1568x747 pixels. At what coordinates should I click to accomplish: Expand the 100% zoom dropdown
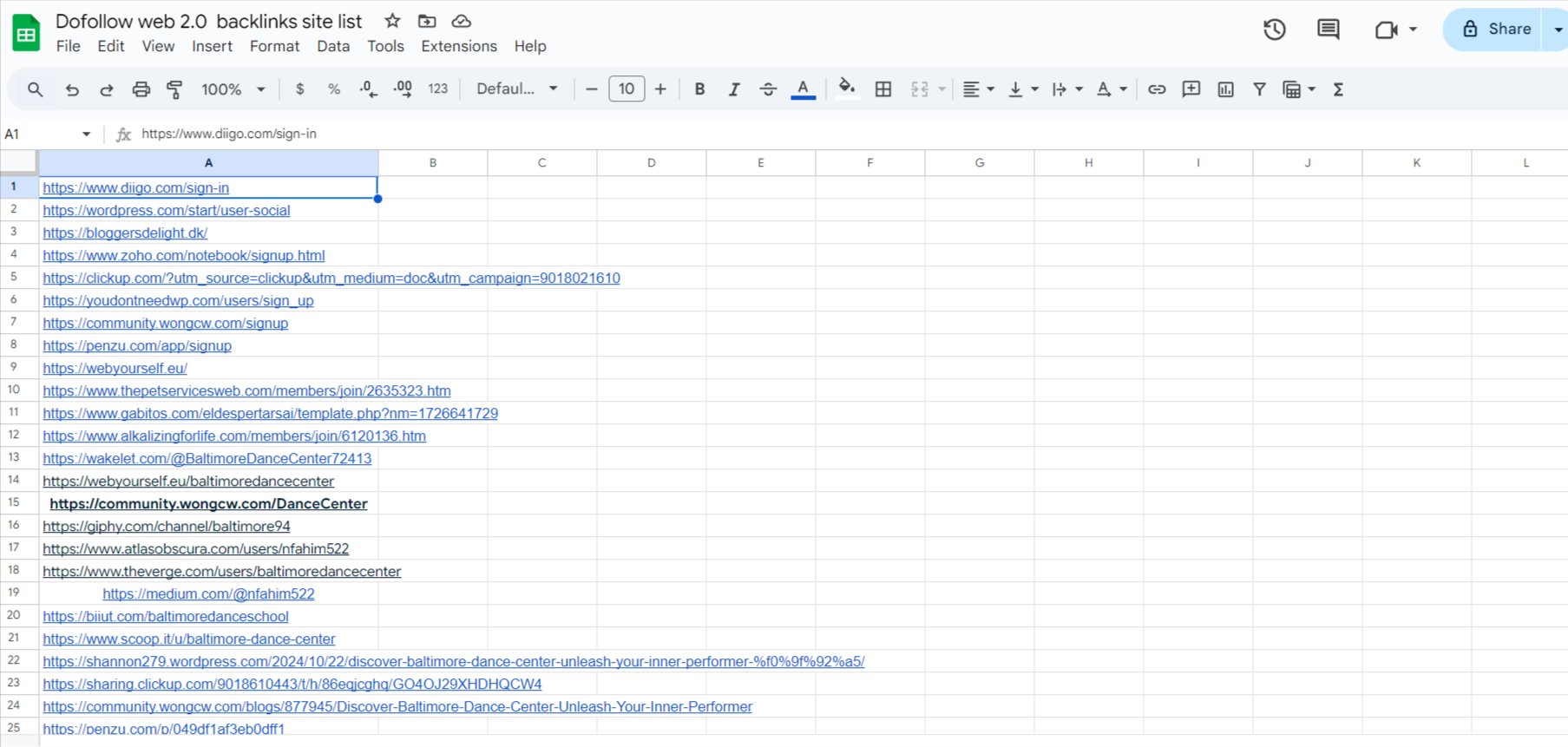[233, 89]
